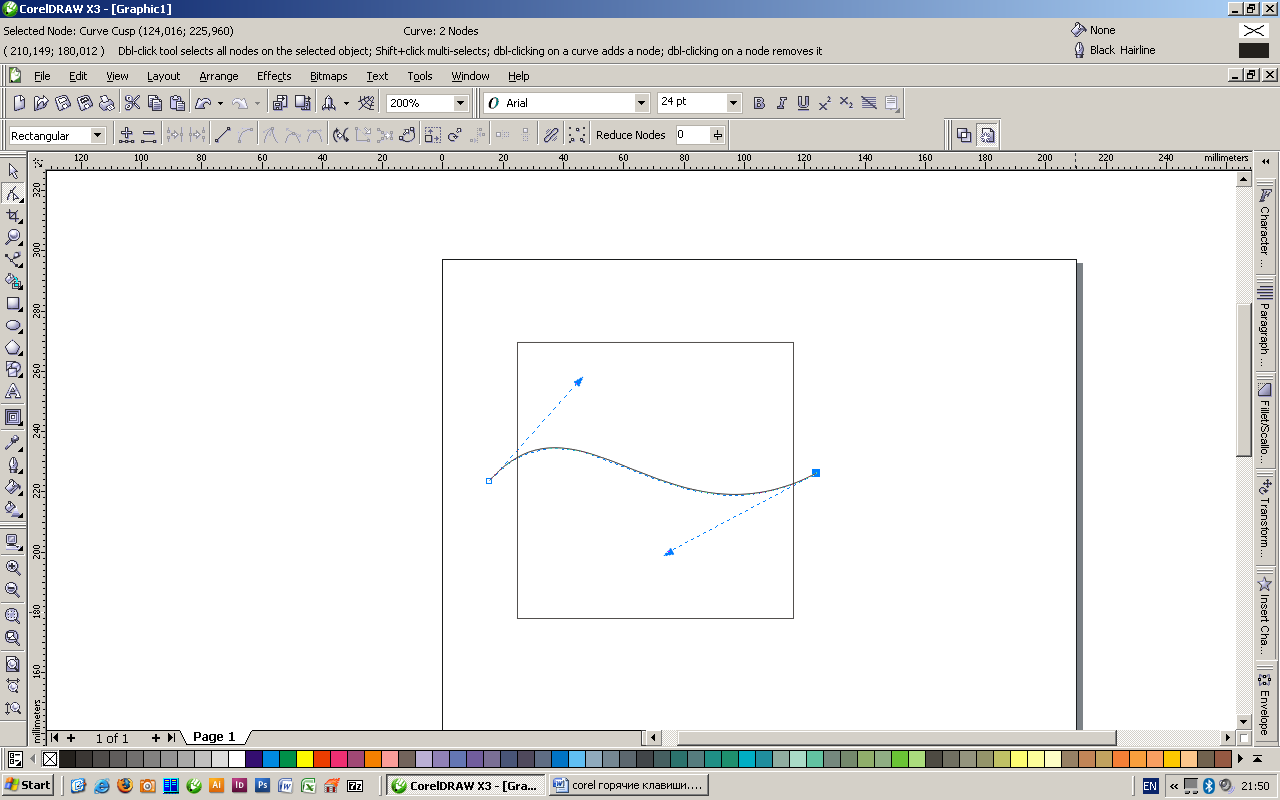Click the Reverse curve direction icon
The width and height of the screenshot is (1280, 800).
pyautogui.click(x=341, y=135)
